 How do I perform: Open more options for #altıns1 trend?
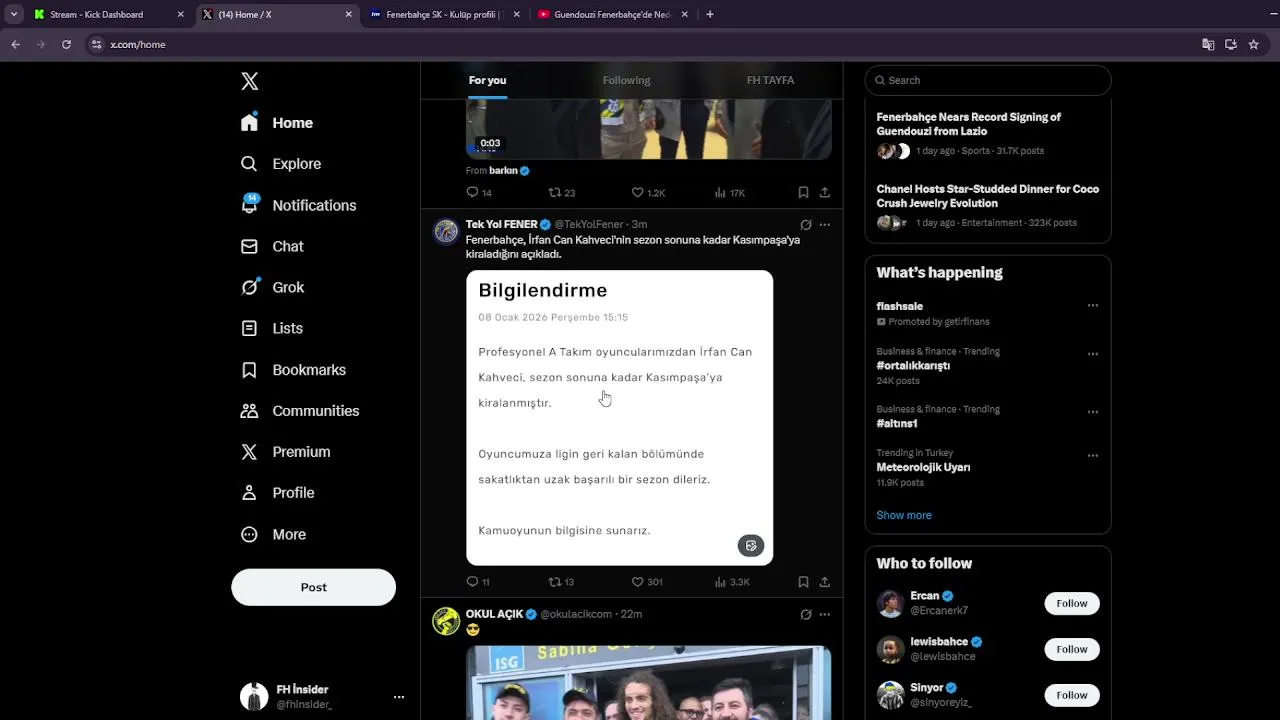[x=1093, y=412]
